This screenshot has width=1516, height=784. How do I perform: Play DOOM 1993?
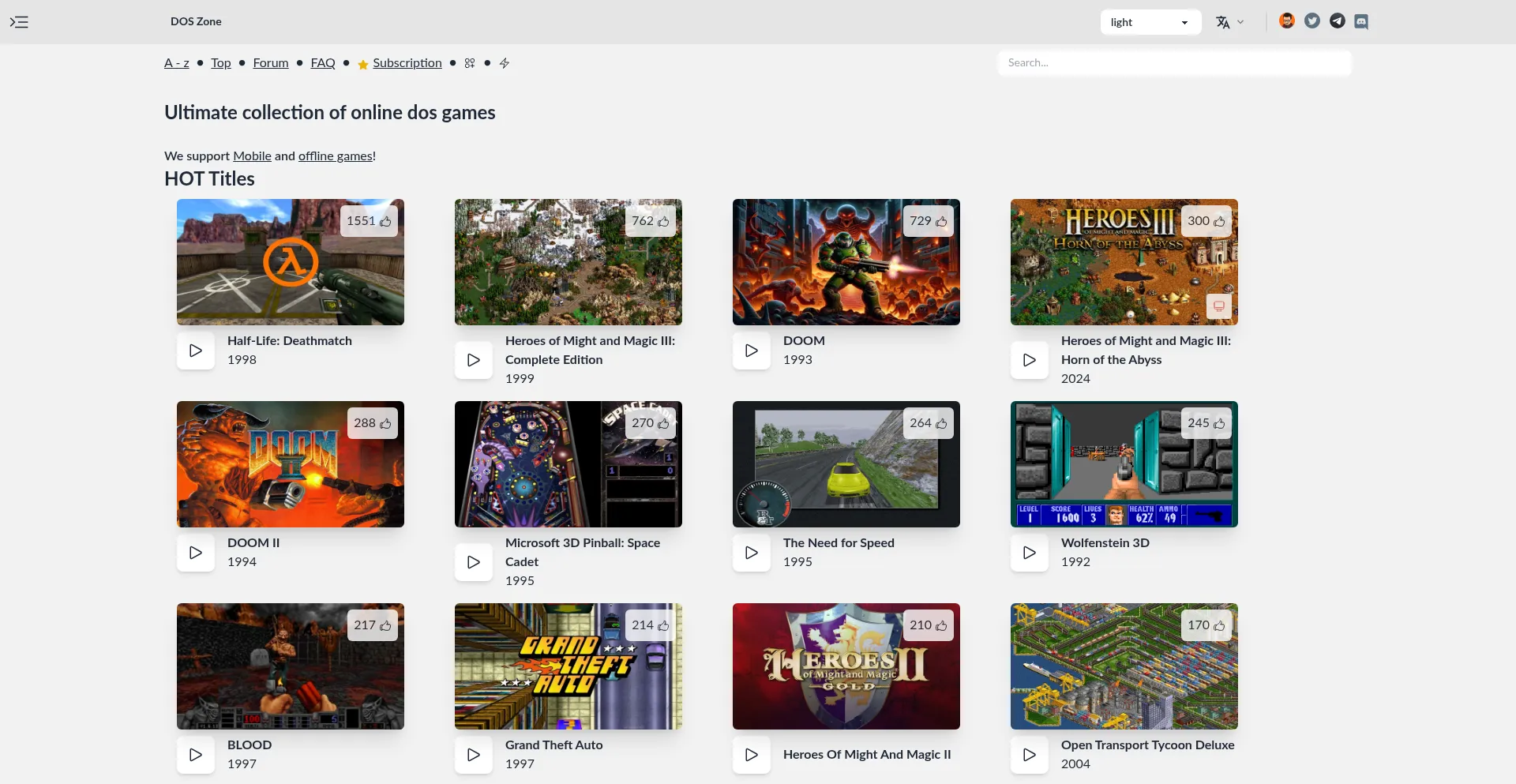point(752,351)
